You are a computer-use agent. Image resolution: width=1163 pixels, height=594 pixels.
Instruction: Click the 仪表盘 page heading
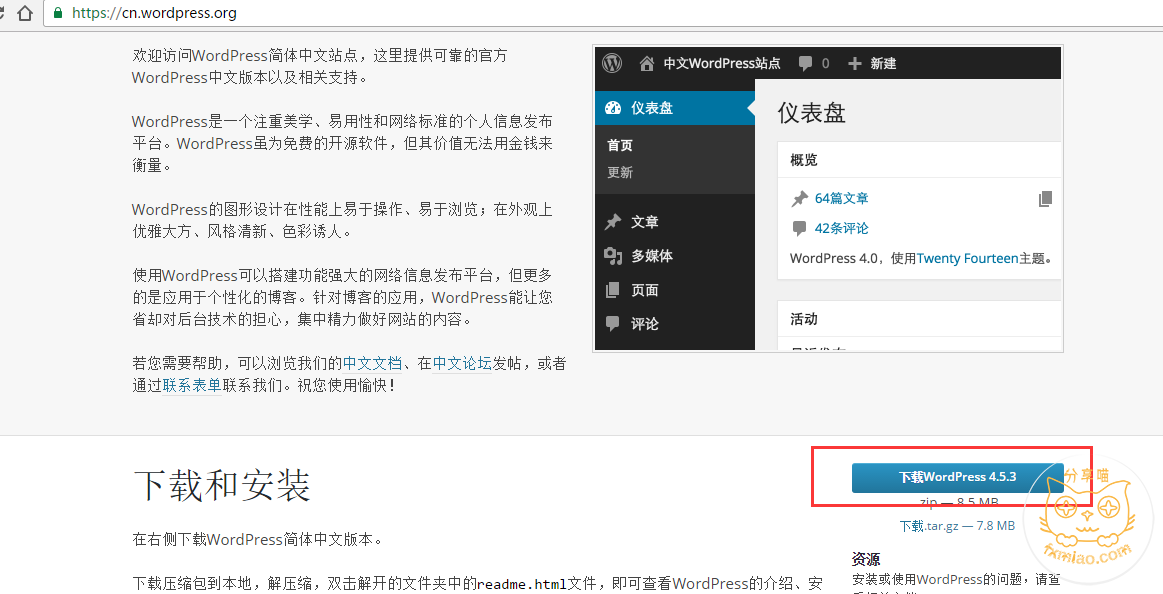(811, 113)
